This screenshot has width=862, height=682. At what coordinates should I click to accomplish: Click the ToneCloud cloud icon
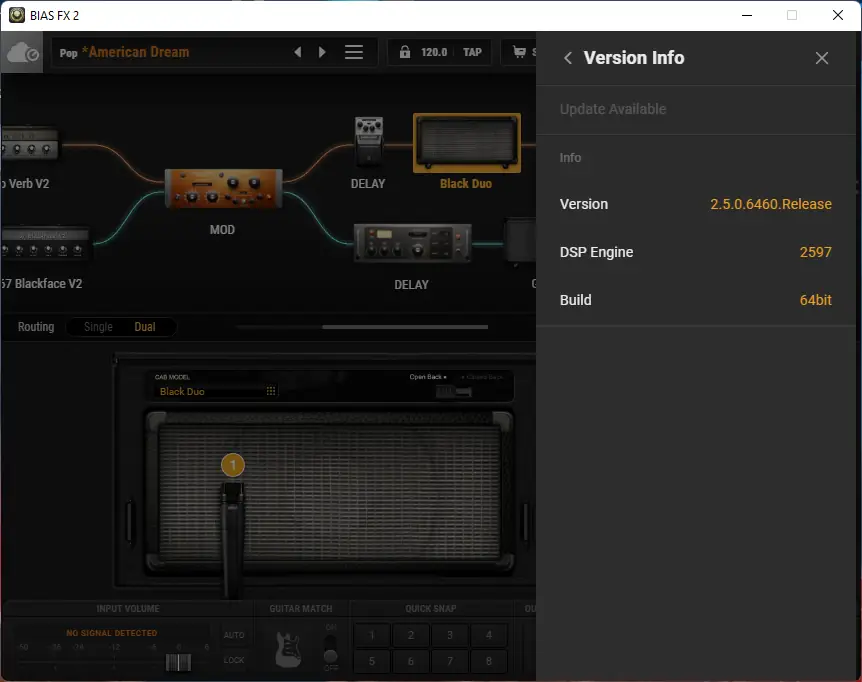[x=22, y=53]
